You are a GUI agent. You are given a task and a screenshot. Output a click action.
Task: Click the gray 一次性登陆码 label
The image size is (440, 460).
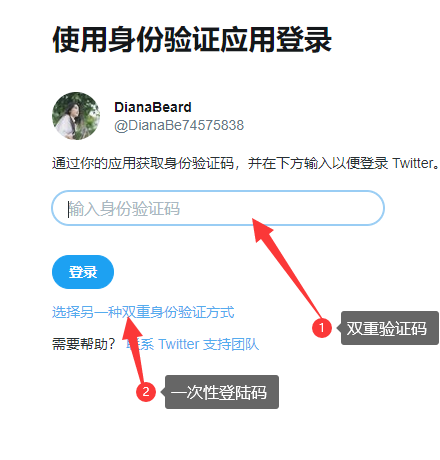(222, 392)
